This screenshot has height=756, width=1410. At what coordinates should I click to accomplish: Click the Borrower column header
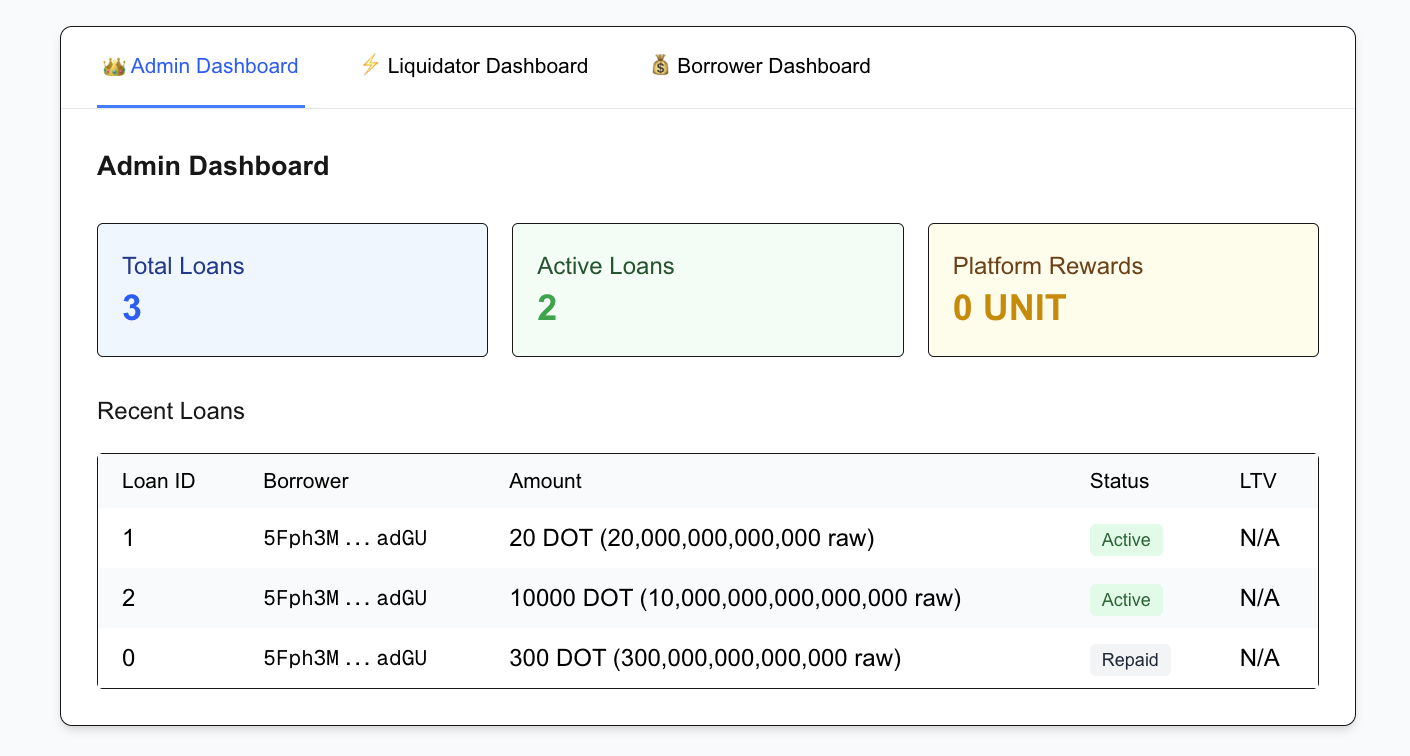[x=306, y=481]
